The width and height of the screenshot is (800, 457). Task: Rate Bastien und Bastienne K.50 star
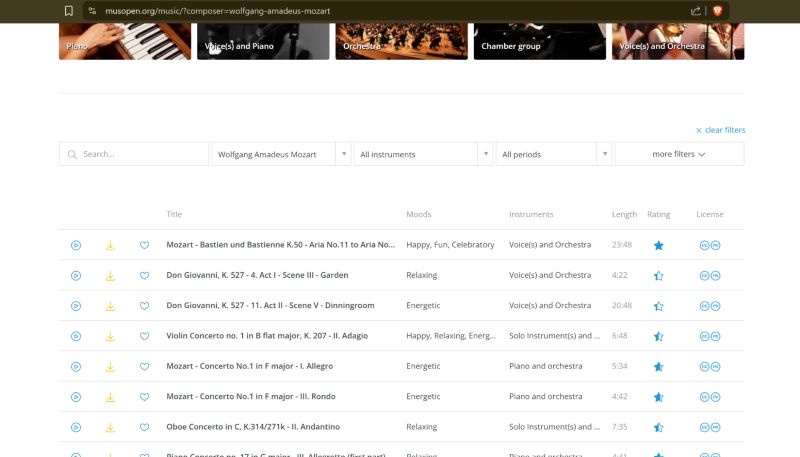pyautogui.click(x=659, y=245)
